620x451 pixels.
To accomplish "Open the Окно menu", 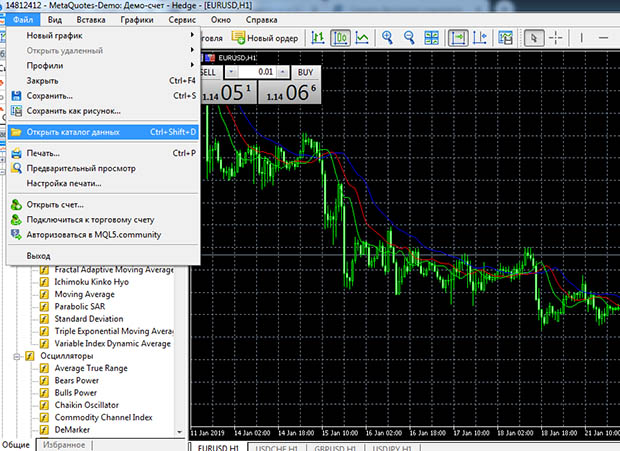I will coord(221,20).
